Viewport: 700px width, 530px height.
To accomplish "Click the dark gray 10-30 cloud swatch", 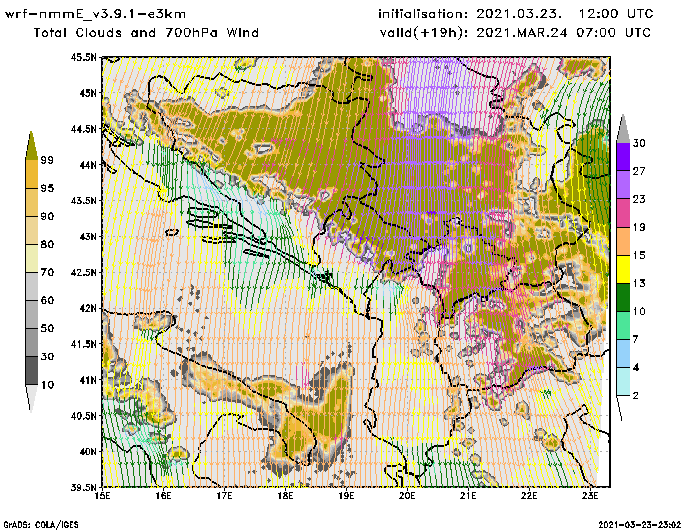I will click(x=32, y=371).
